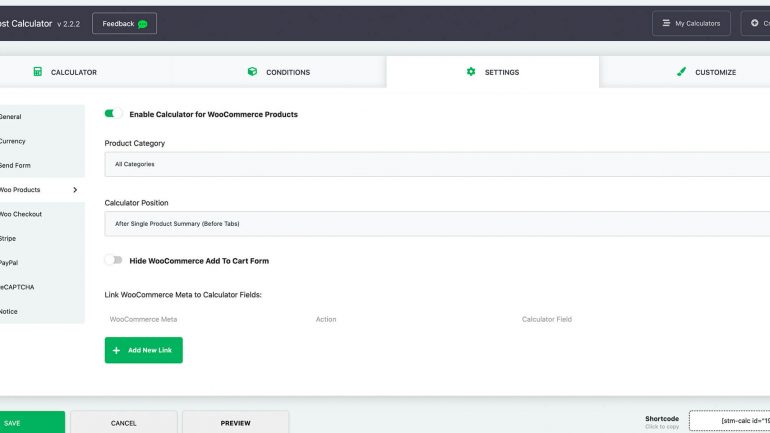Image resolution: width=770 pixels, height=433 pixels.
Task: Click the plus circle icon in header
Action: tap(754, 23)
